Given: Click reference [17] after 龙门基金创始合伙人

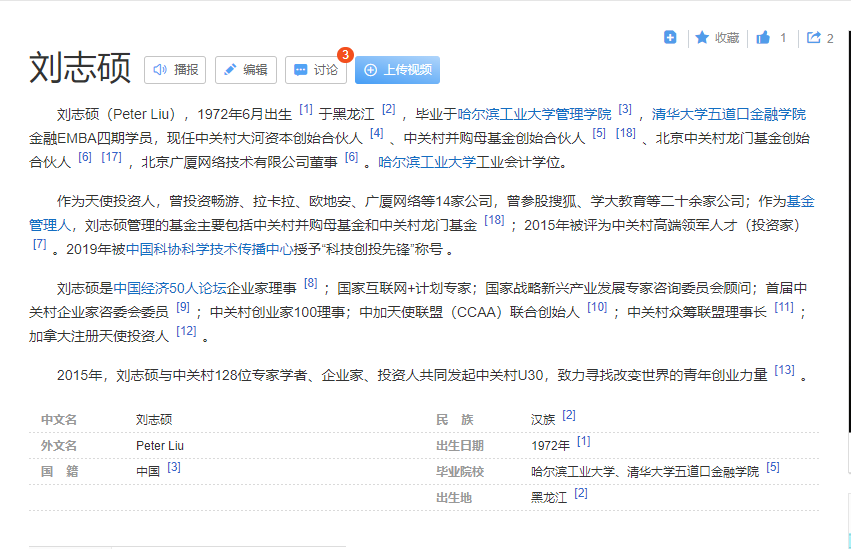Looking at the screenshot, I should pos(112,157).
